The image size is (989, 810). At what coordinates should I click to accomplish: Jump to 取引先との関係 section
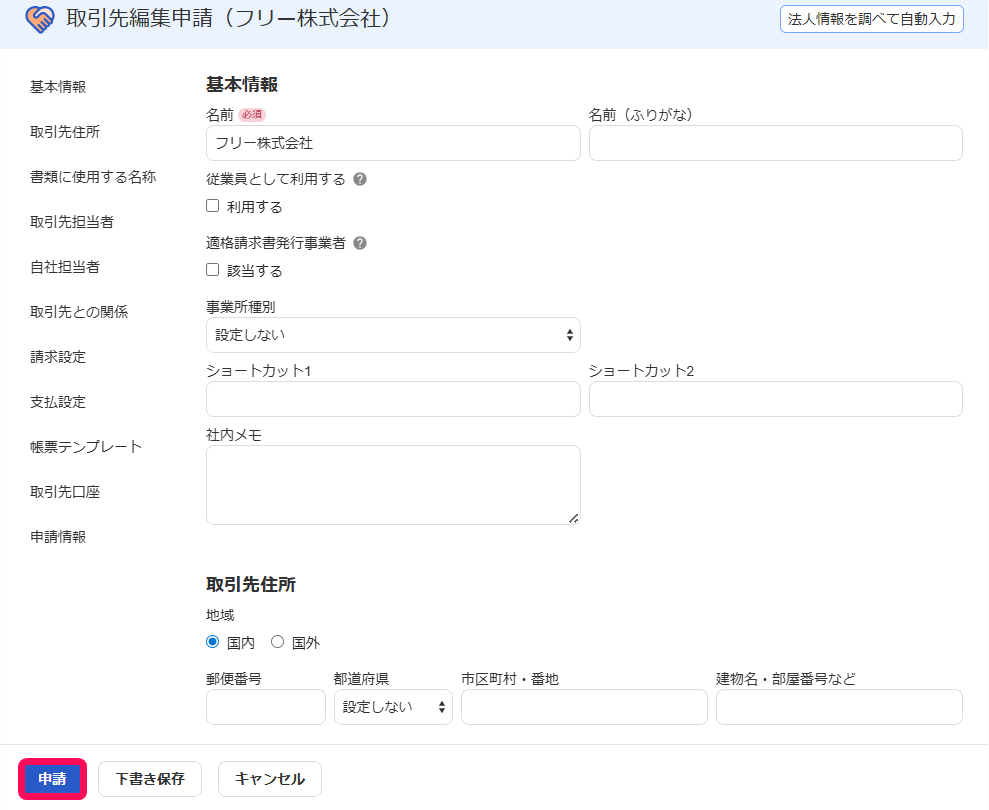click(x=79, y=312)
